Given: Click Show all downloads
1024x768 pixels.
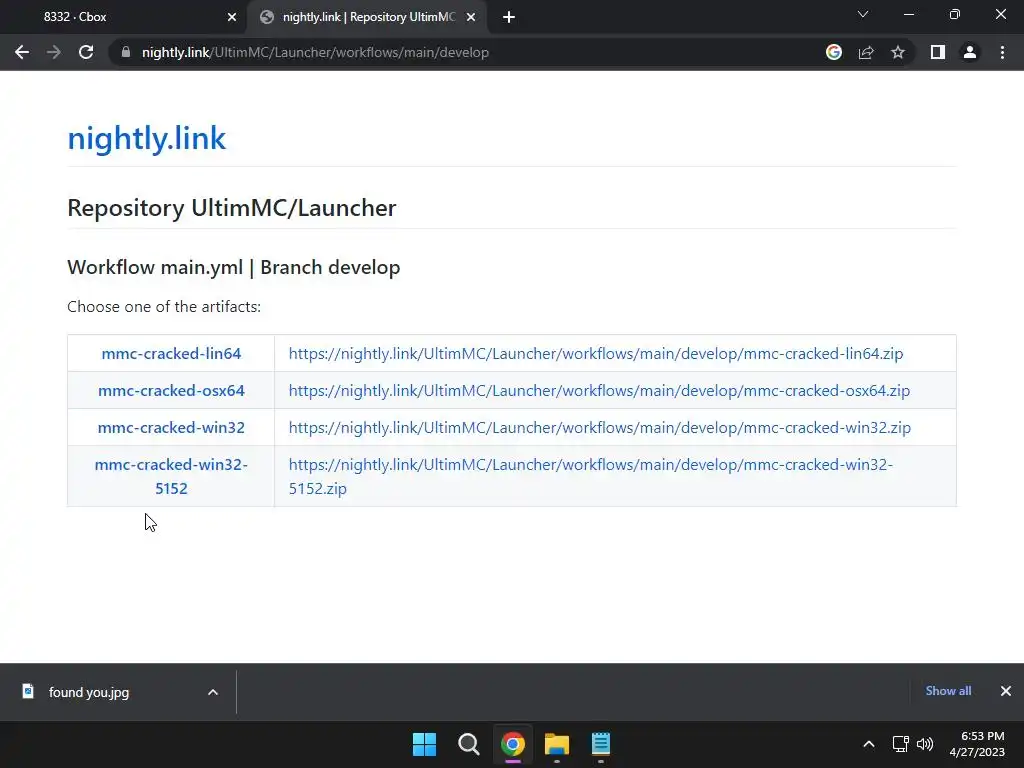Looking at the screenshot, I should point(948,691).
